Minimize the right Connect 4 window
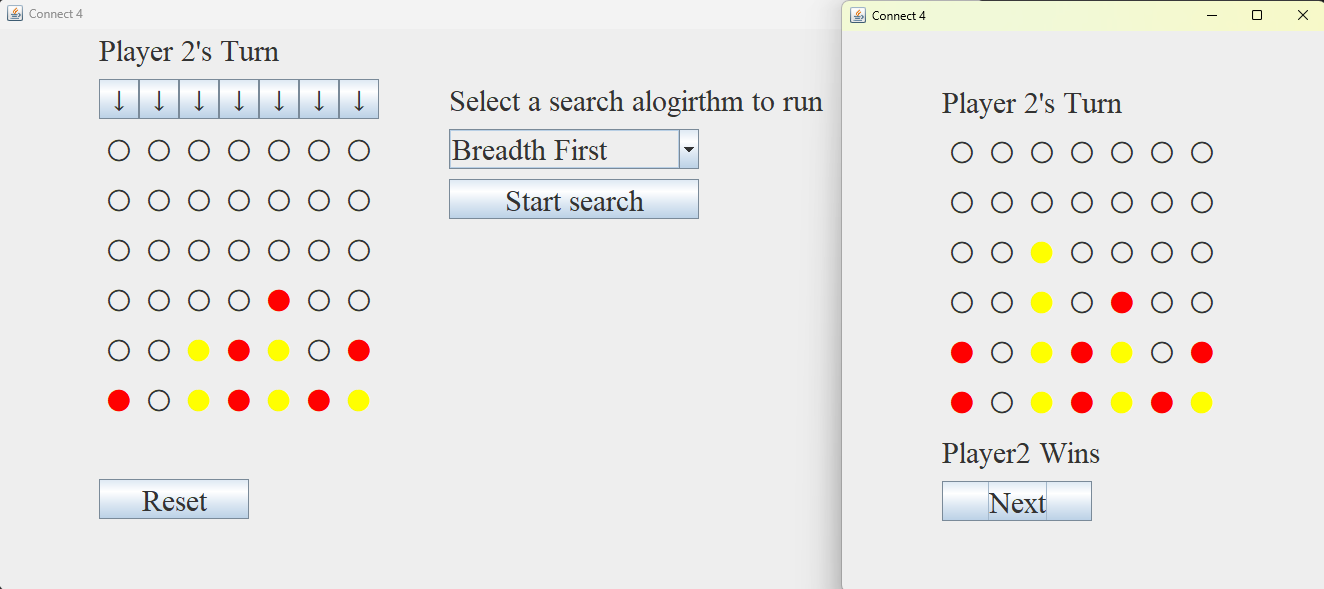 (x=1212, y=15)
